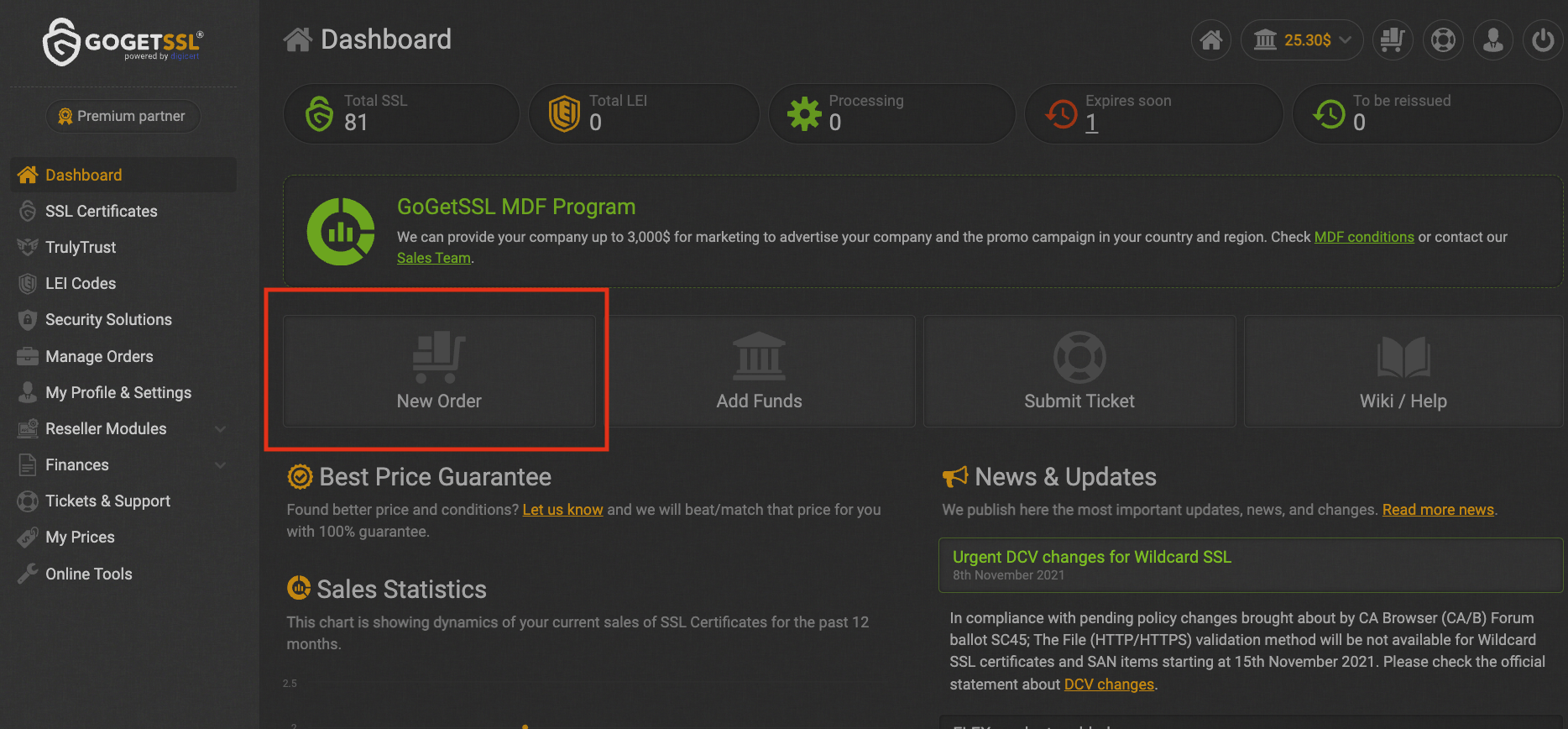Viewport: 1568px width, 729px height.
Task: Click the GoGetSSL MDF Program heading
Action: [516, 207]
